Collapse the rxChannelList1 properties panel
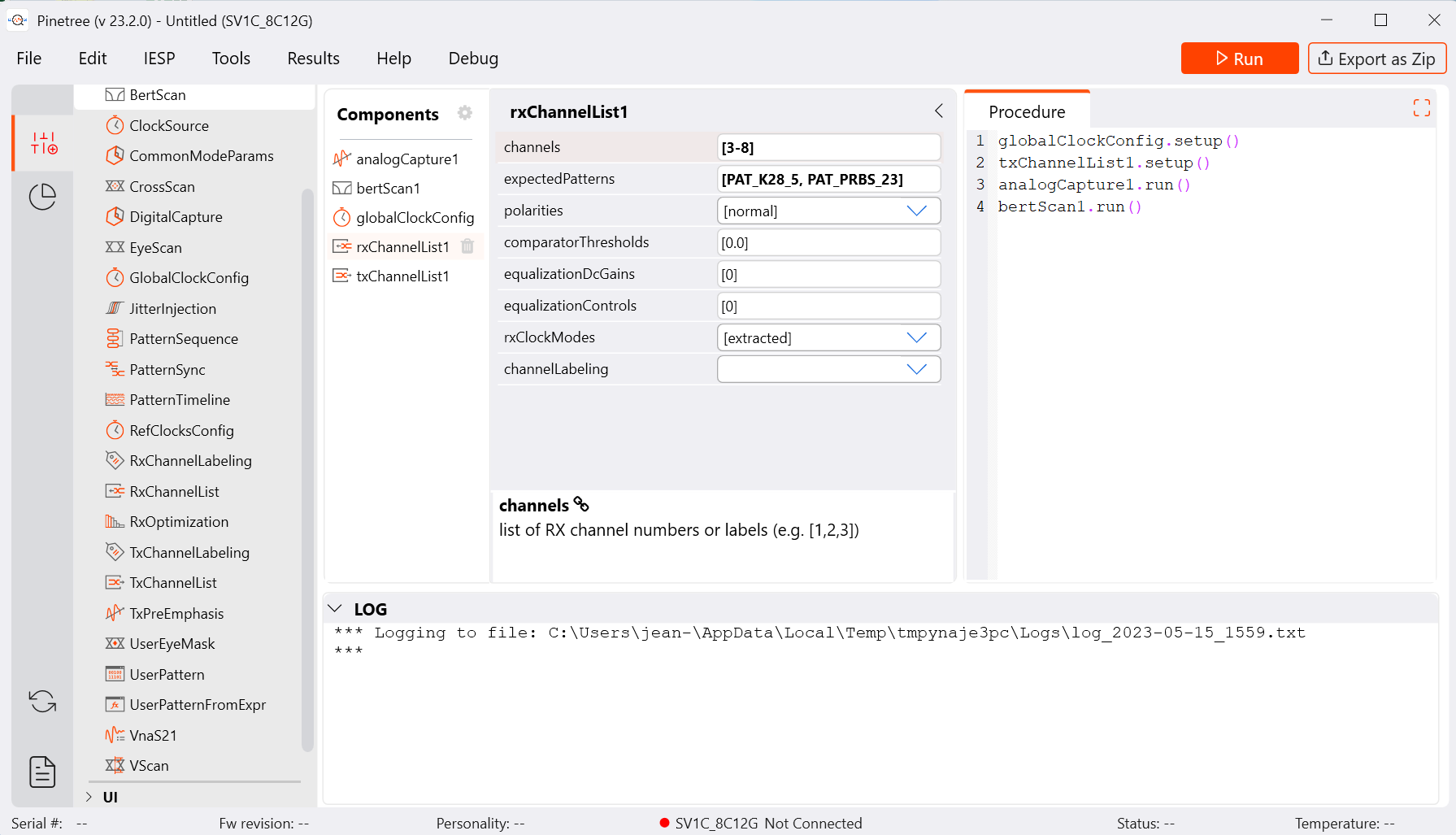Image resolution: width=1456 pixels, height=835 pixels. (939, 111)
